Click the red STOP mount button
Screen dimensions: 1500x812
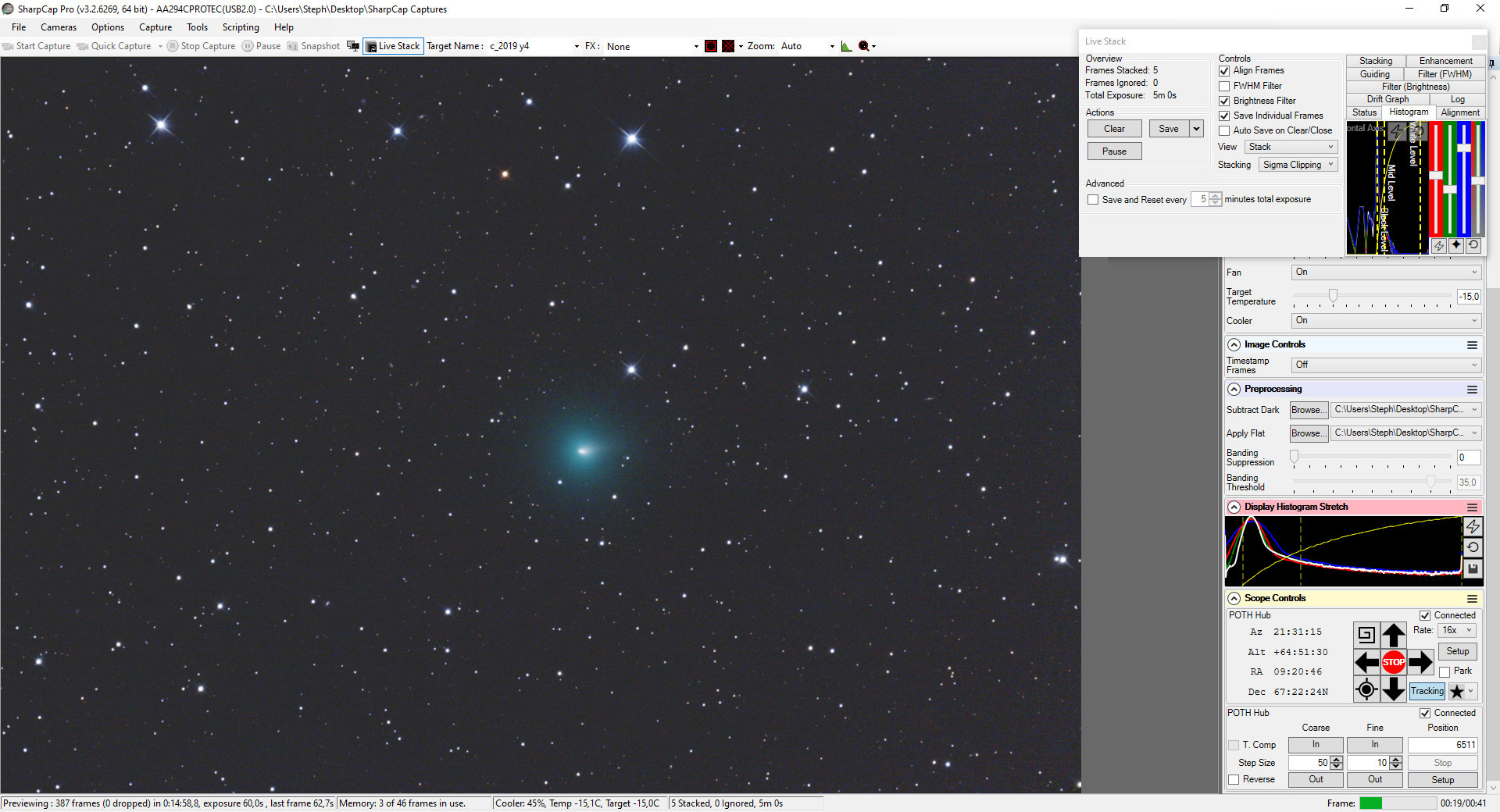pos(1394,662)
